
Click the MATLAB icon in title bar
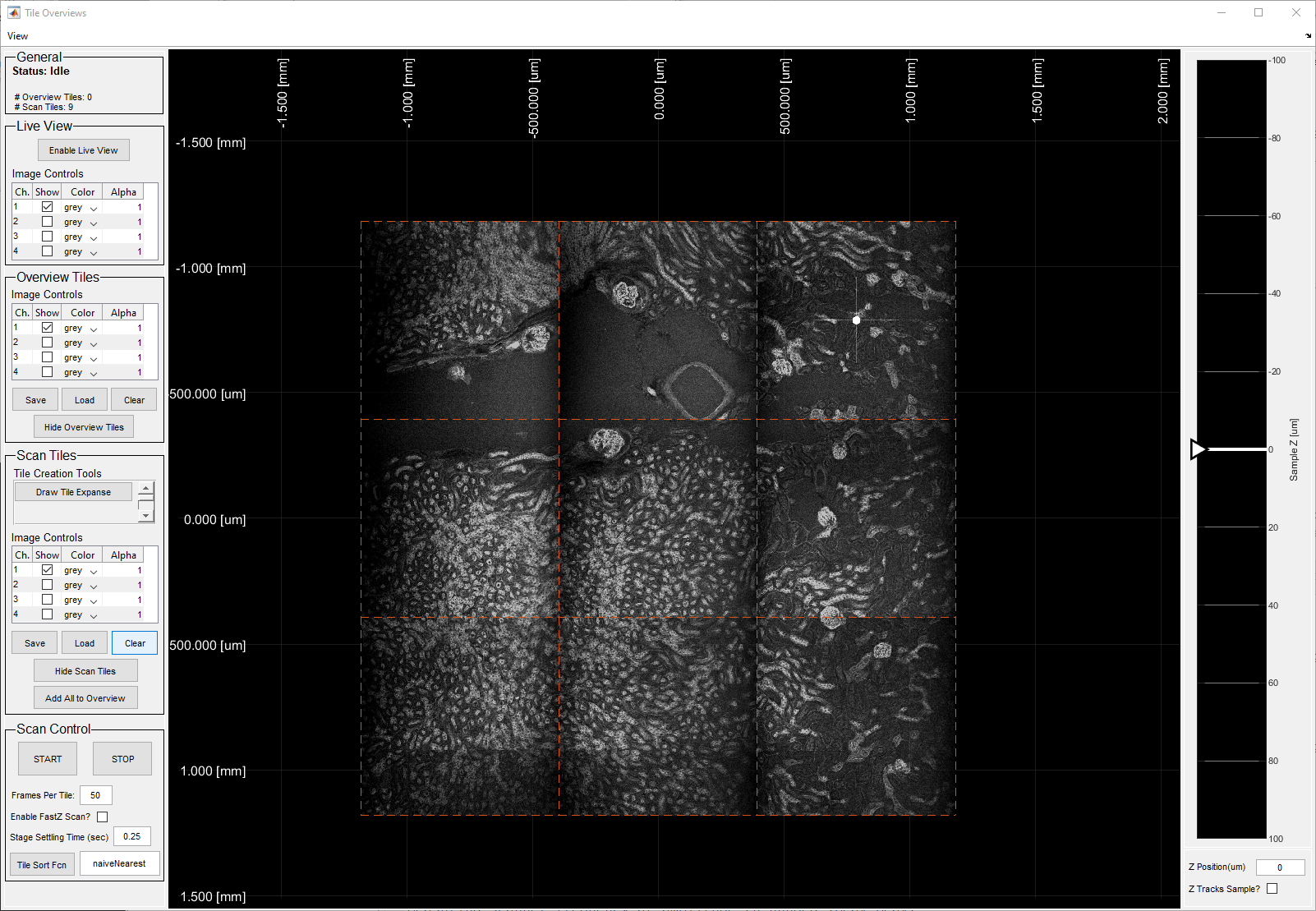click(x=13, y=12)
